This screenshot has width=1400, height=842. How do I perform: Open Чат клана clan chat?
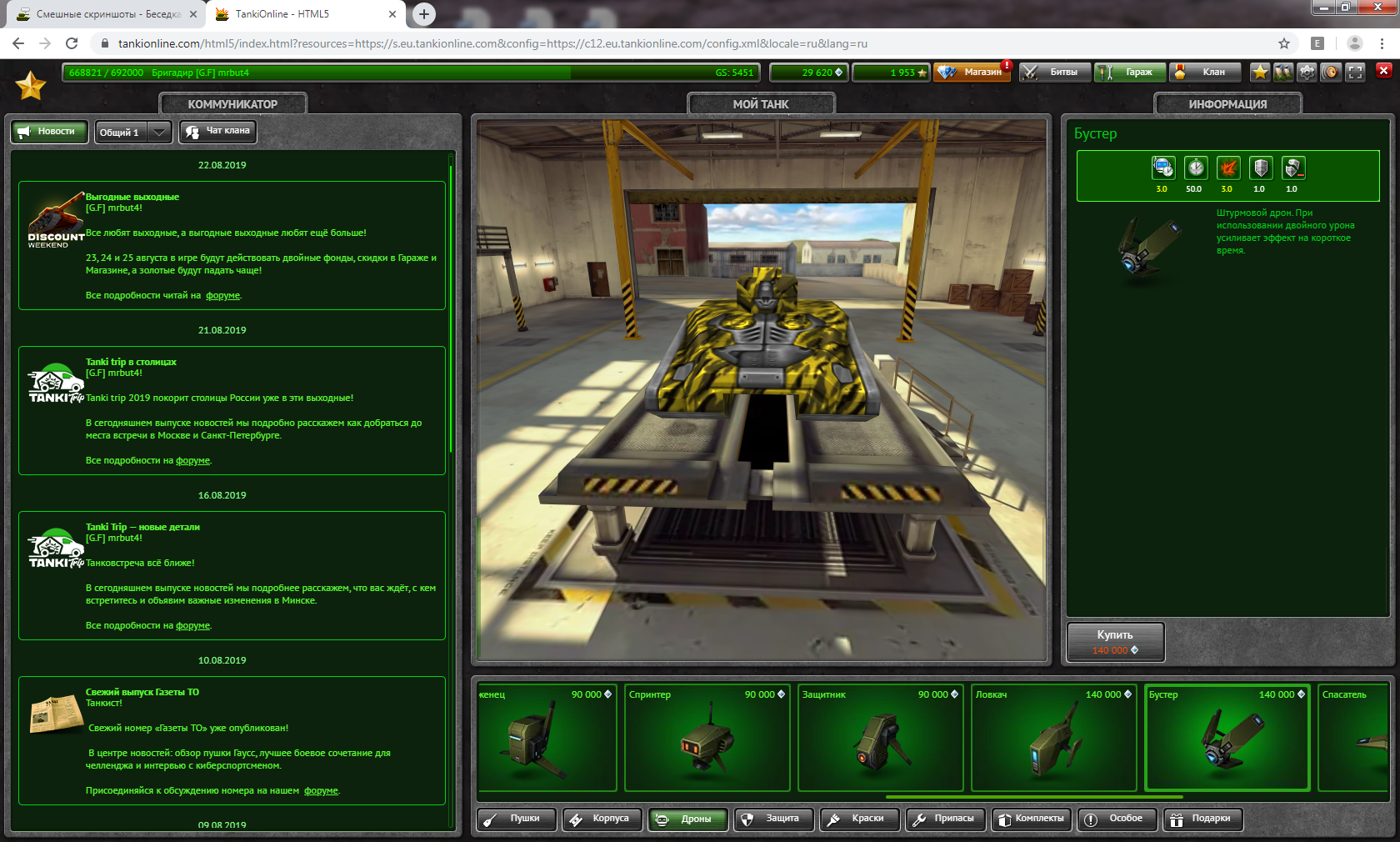click(x=218, y=132)
